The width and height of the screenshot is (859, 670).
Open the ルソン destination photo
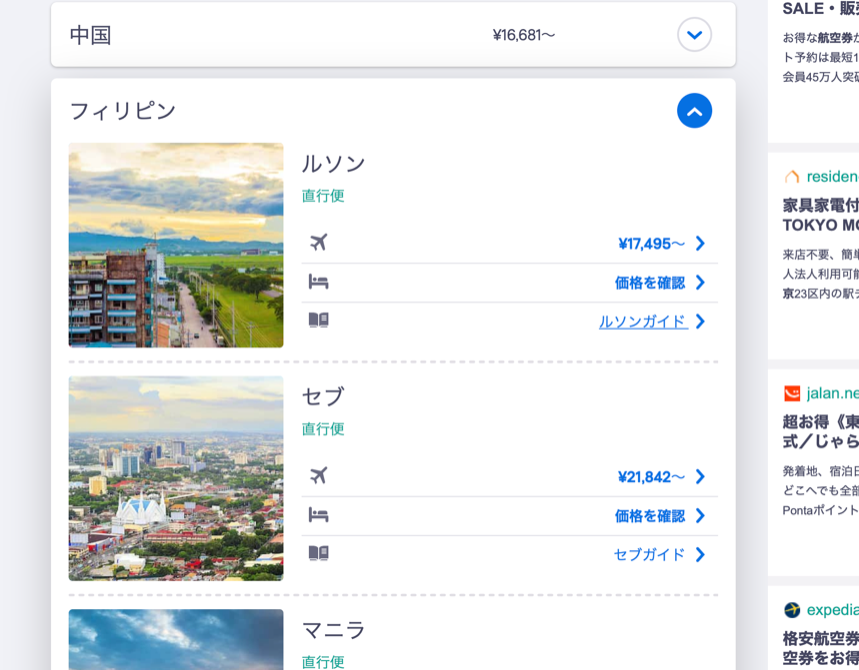(176, 245)
